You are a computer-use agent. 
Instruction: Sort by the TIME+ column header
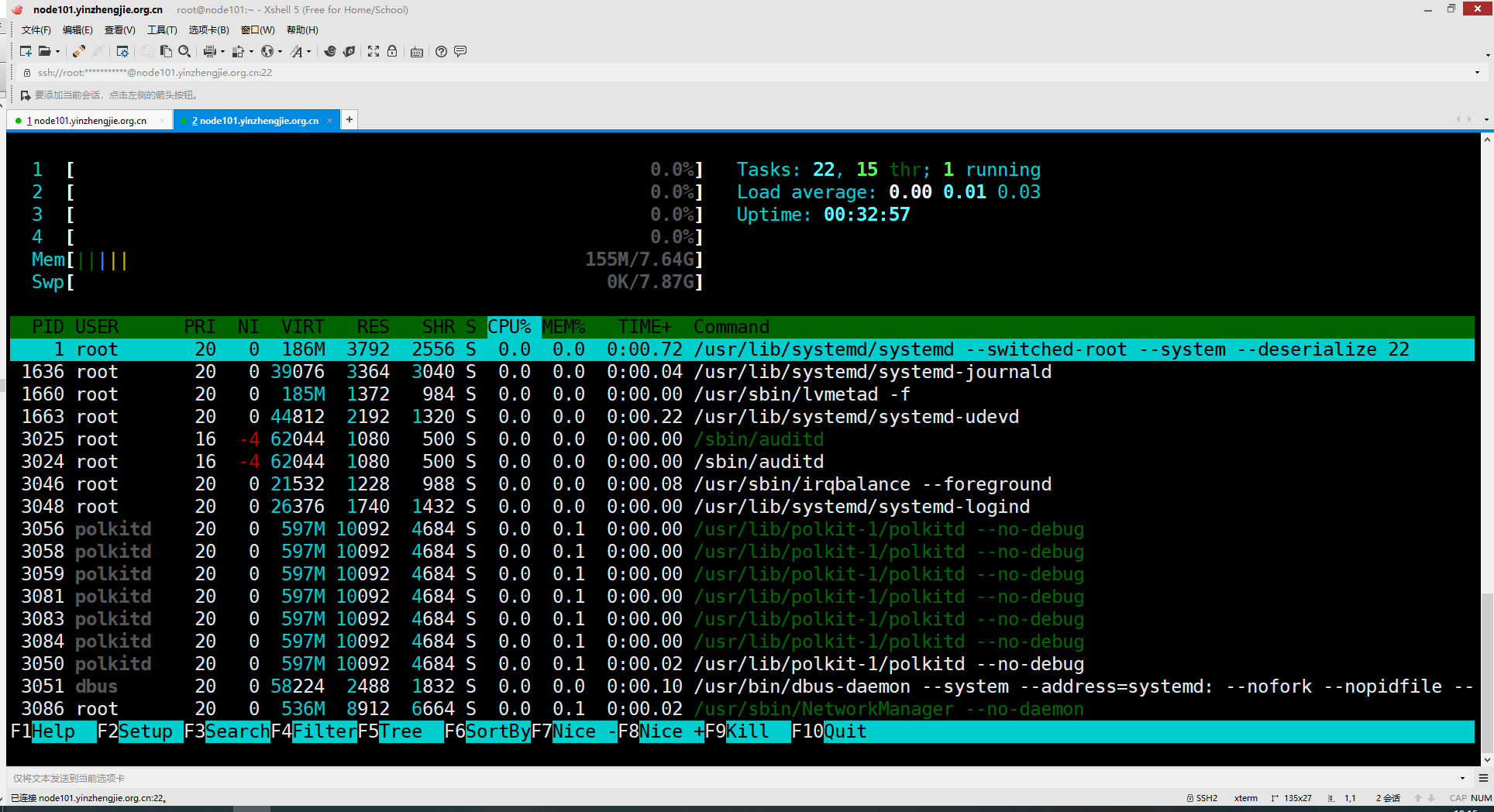point(645,327)
